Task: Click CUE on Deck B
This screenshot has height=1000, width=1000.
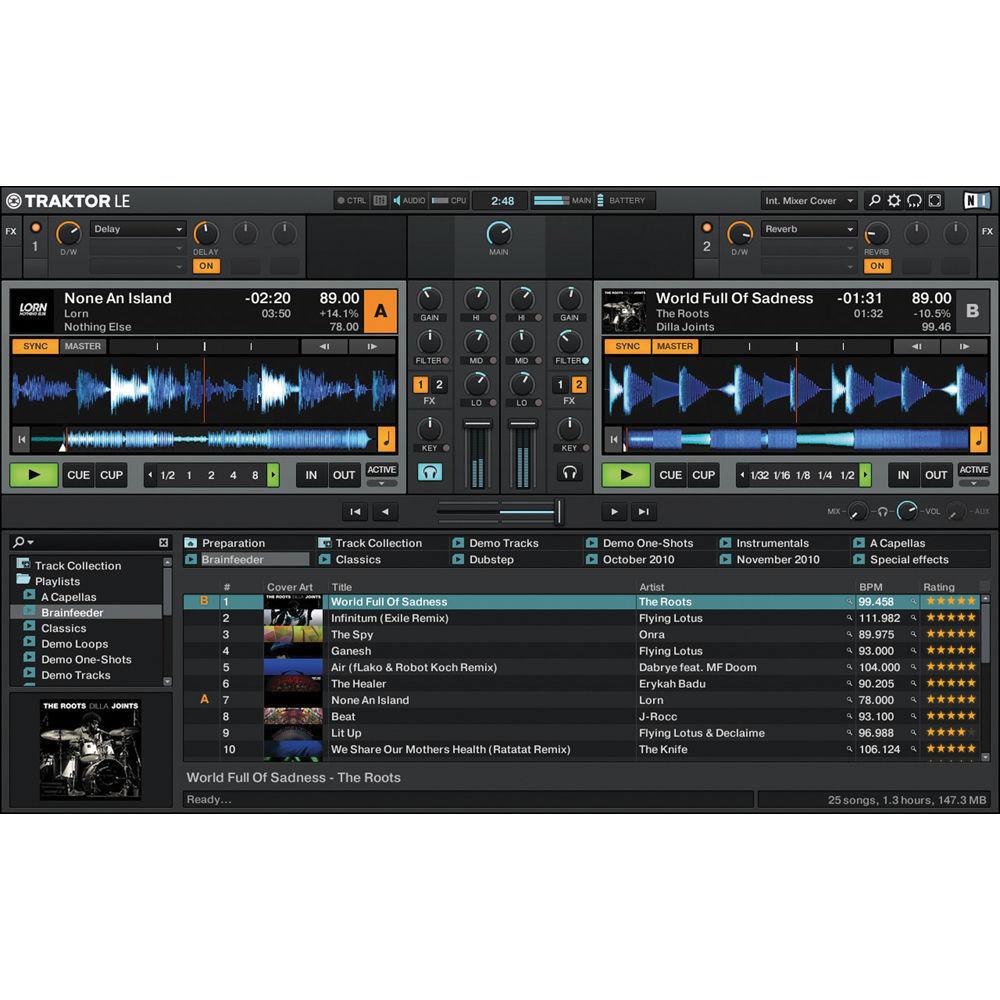Action: [x=671, y=475]
